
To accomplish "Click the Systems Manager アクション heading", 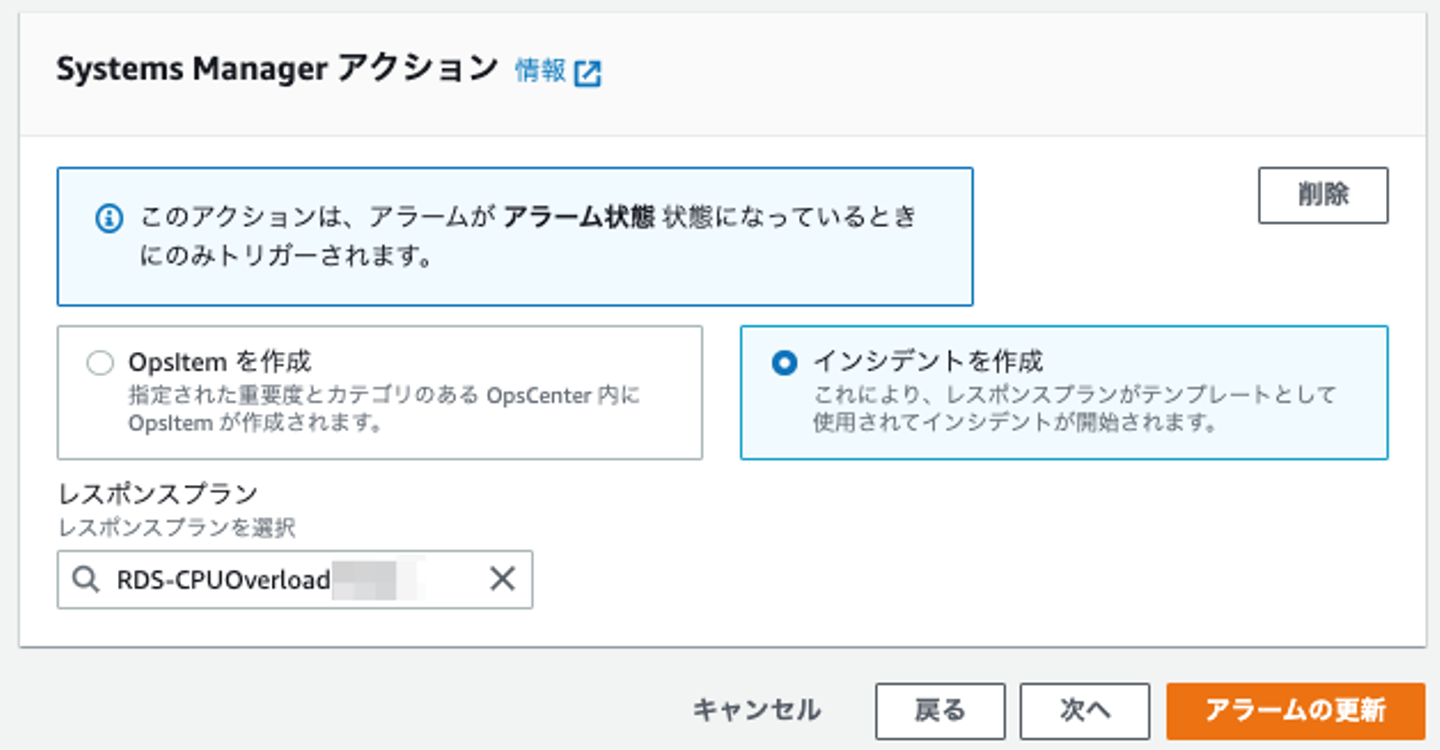I will tap(277, 69).
